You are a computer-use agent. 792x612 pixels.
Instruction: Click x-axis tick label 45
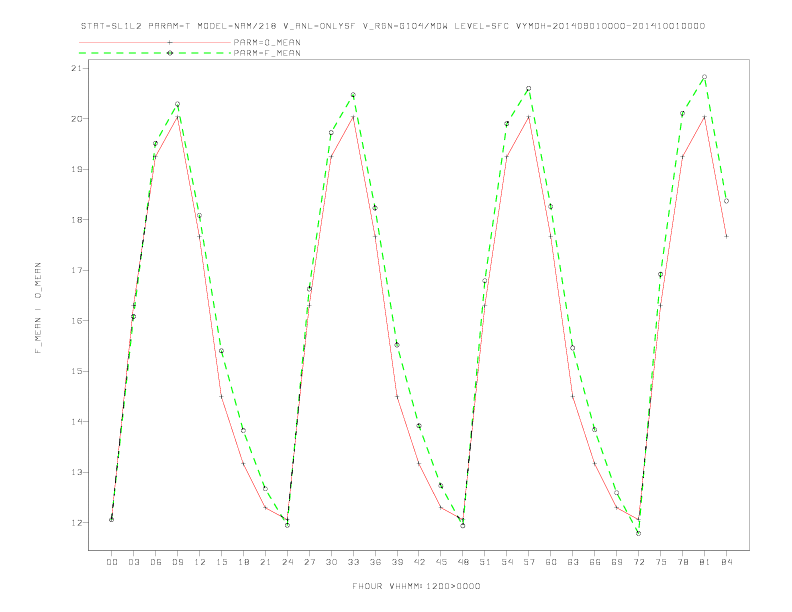click(441, 562)
